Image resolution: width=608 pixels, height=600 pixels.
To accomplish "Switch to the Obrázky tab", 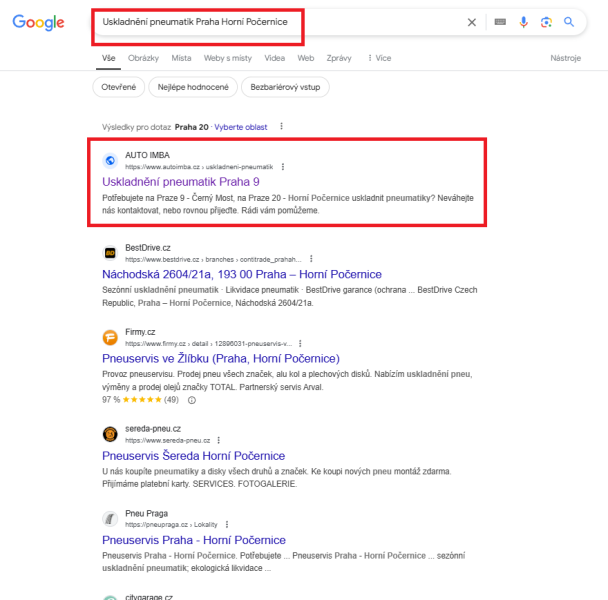I will point(143,58).
